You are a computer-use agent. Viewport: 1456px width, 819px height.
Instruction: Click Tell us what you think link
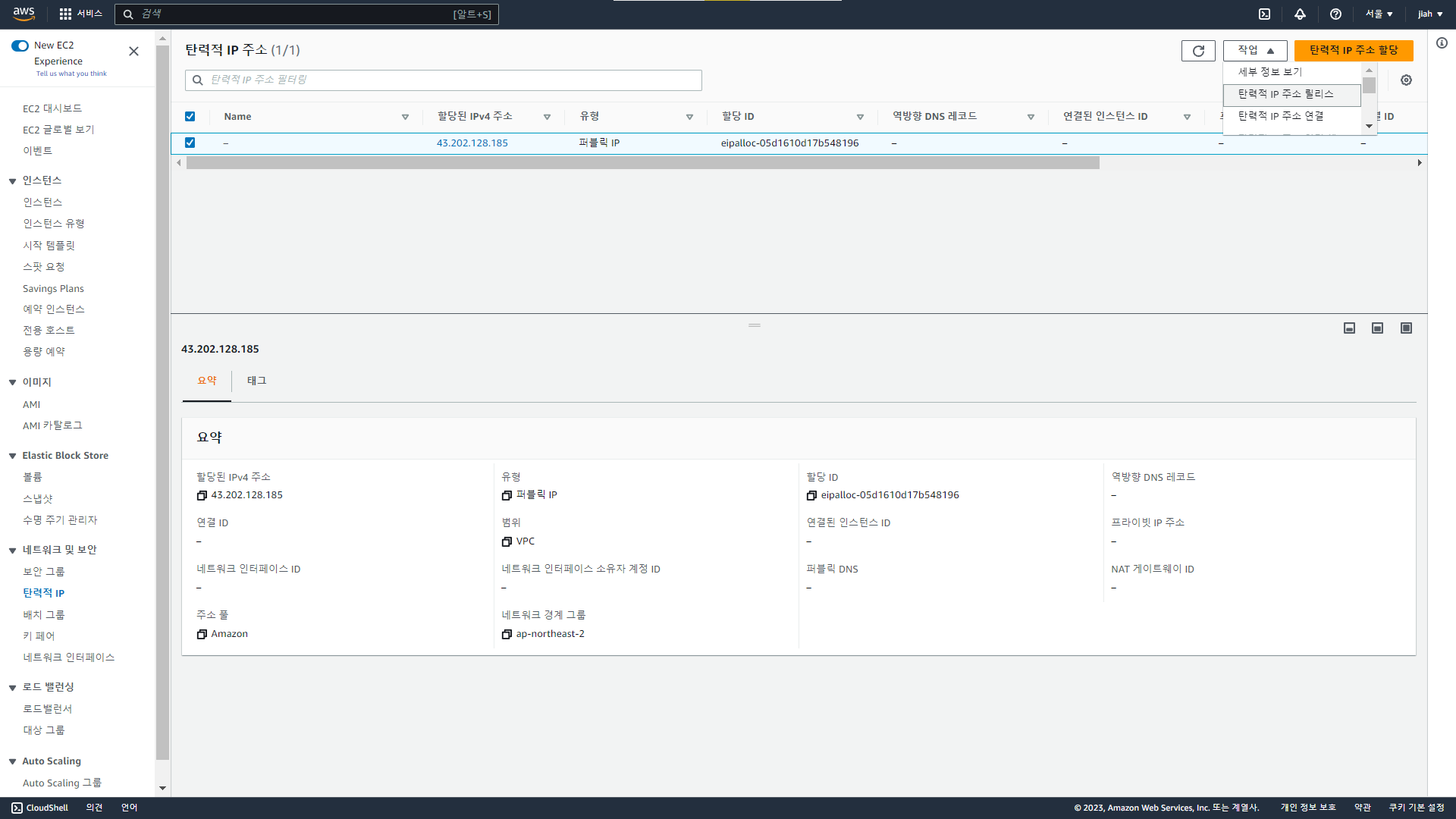point(71,74)
